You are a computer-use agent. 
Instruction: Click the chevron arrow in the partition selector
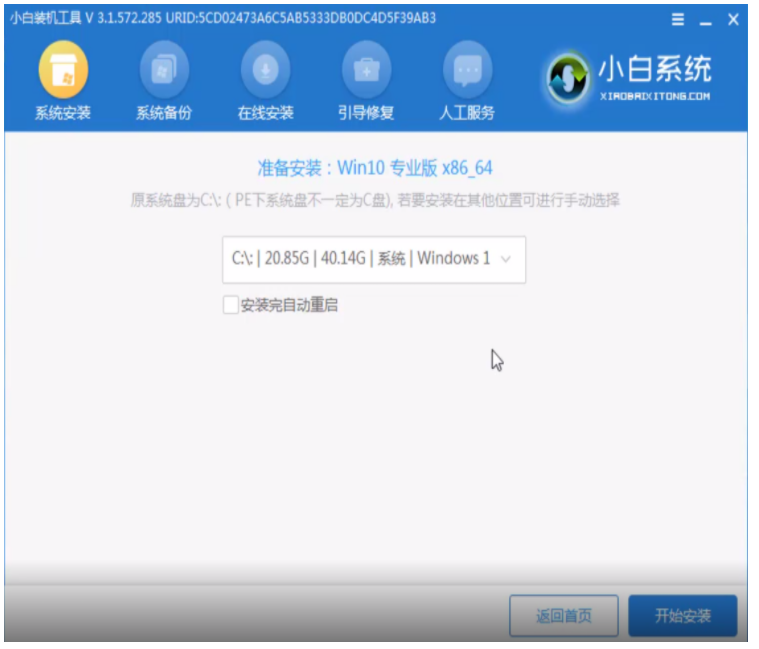point(505,259)
